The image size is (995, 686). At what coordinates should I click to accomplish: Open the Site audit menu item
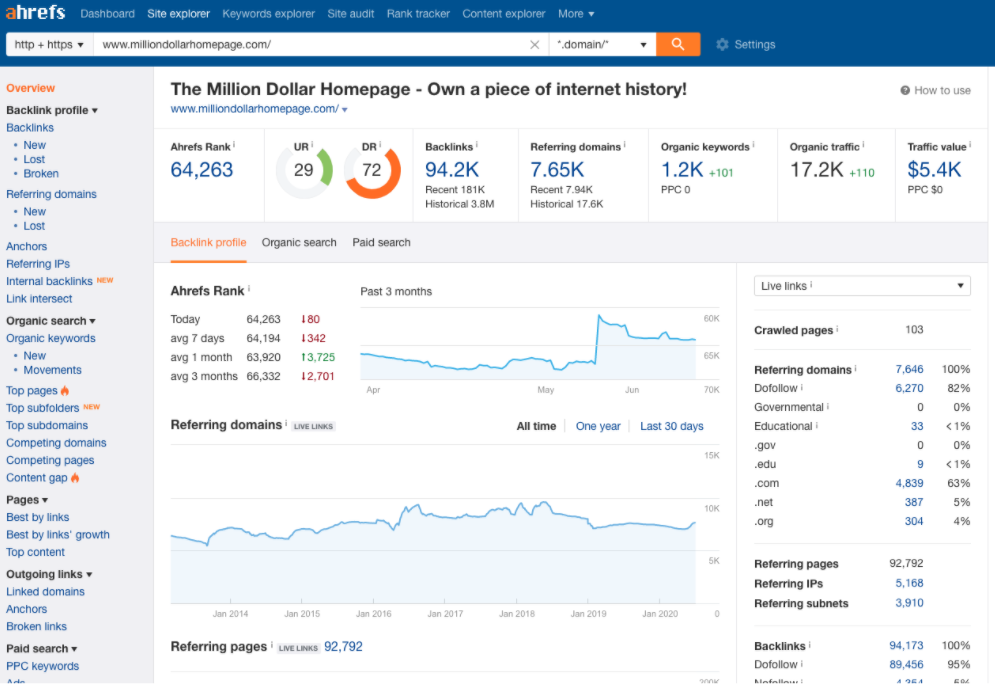(x=351, y=13)
